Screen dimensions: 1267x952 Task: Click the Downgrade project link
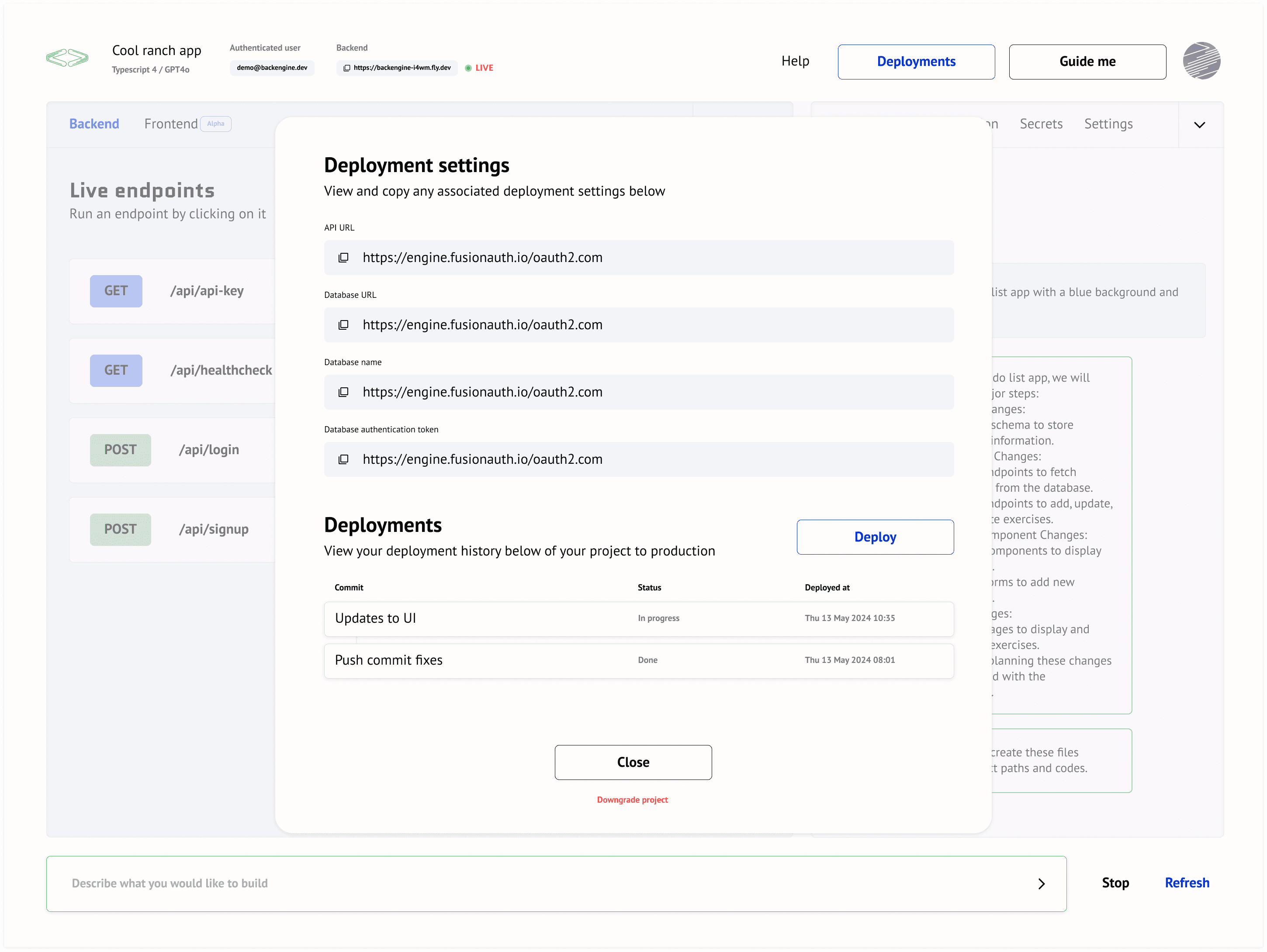pos(632,800)
